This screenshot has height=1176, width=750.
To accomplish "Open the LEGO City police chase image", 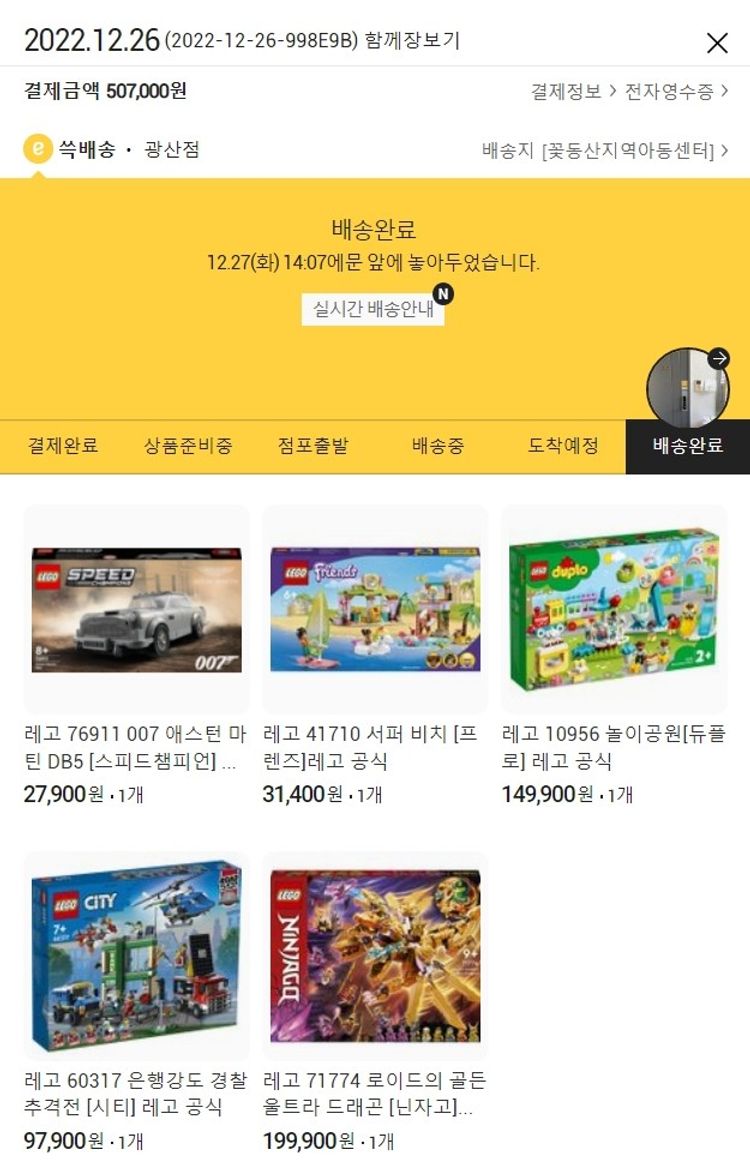I will click(x=136, y=956).
